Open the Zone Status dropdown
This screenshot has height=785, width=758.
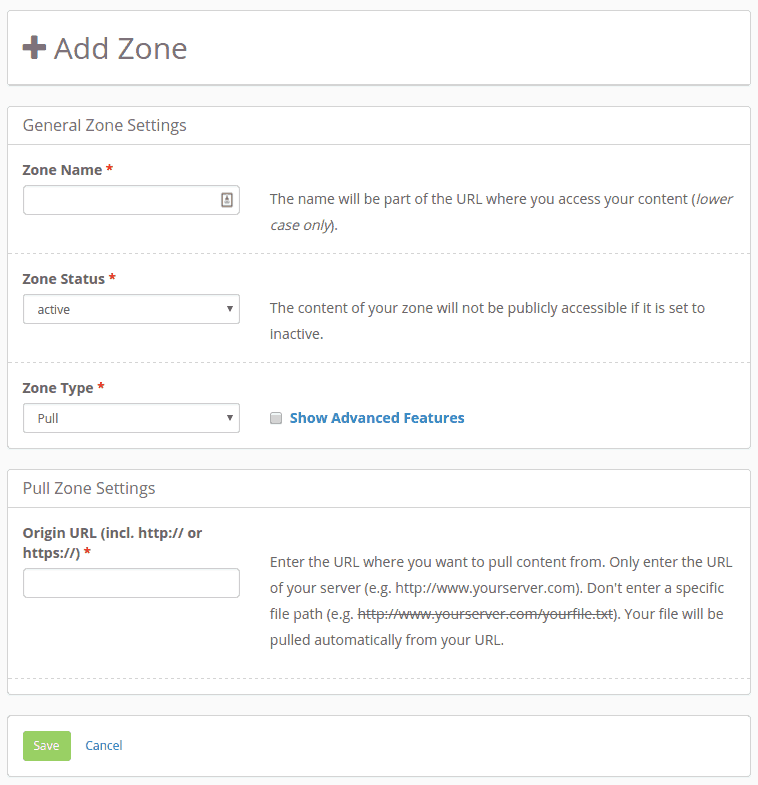pyautogui.click(x=131, y=309)
